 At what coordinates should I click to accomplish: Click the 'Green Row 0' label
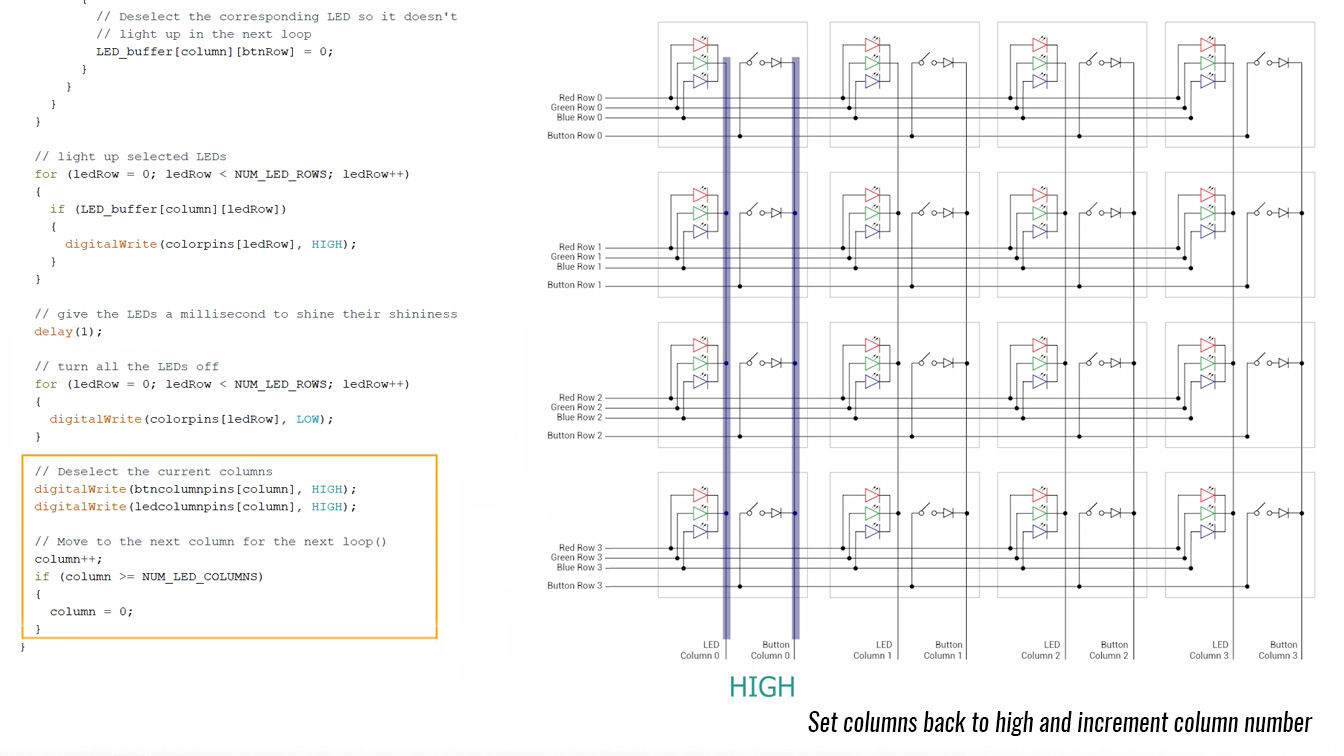click(x=576, y=108)
